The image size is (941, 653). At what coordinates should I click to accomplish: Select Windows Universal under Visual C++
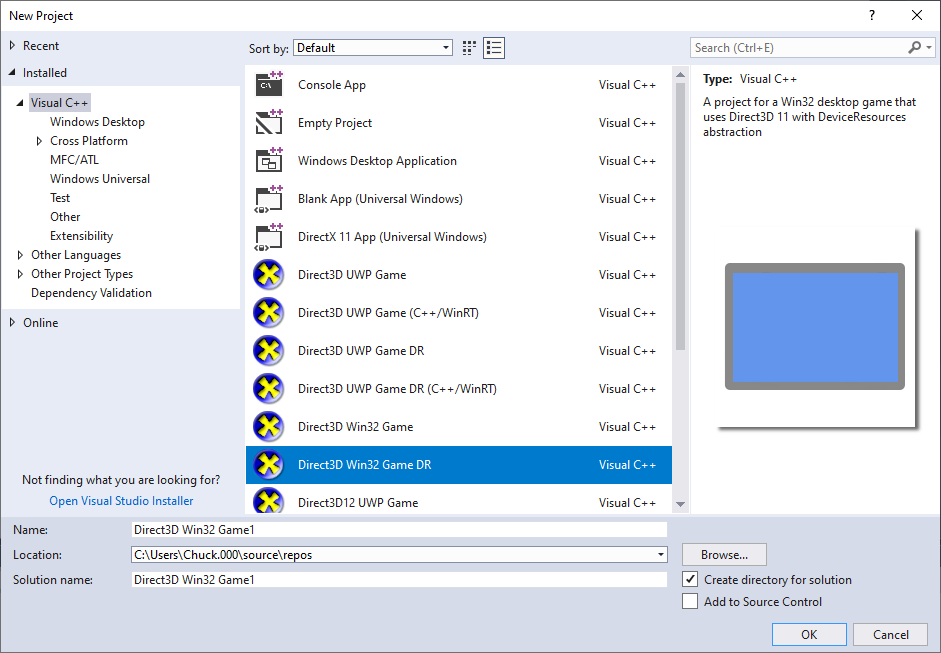100,178
